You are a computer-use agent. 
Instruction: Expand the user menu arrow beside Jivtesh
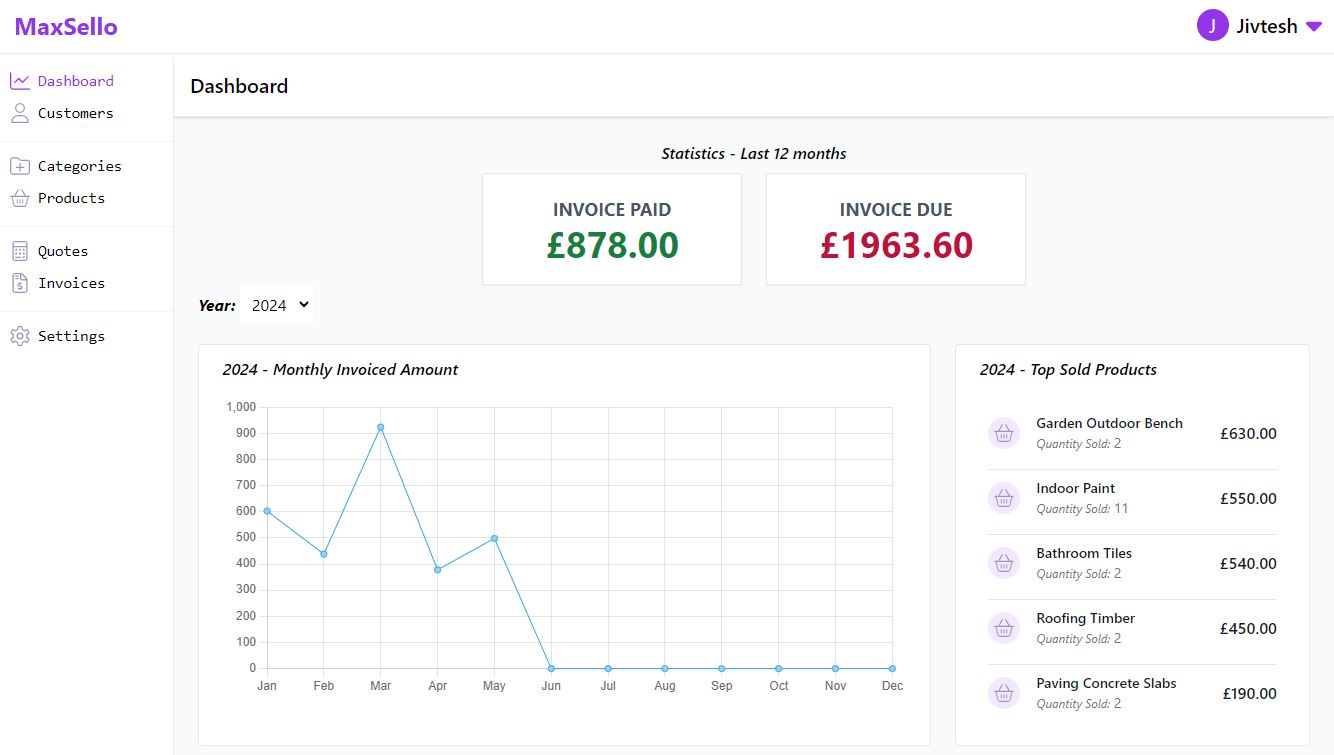[x=1314, y=27]
